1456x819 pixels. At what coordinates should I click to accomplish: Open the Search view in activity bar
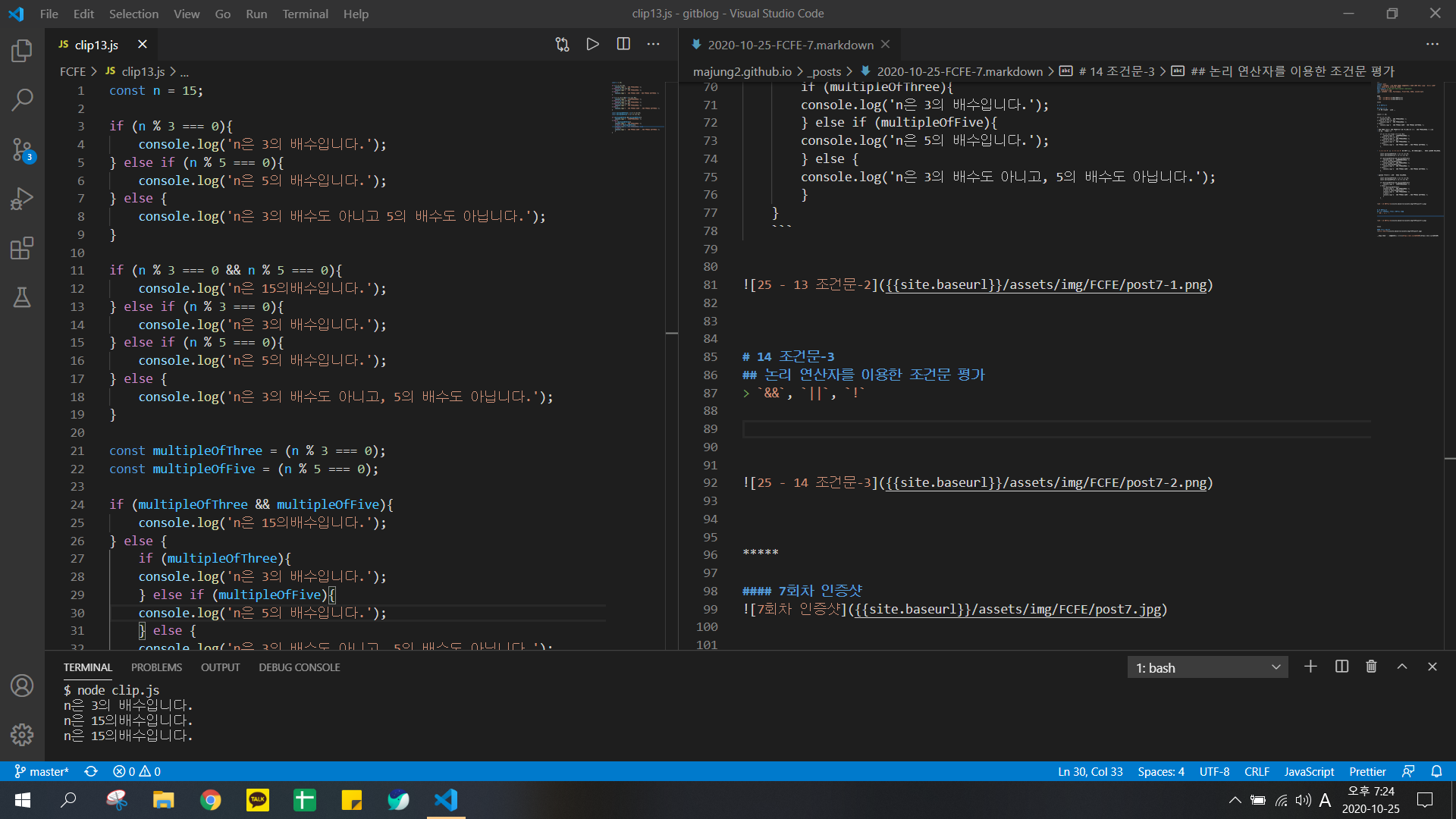click(x=22, y=99)
